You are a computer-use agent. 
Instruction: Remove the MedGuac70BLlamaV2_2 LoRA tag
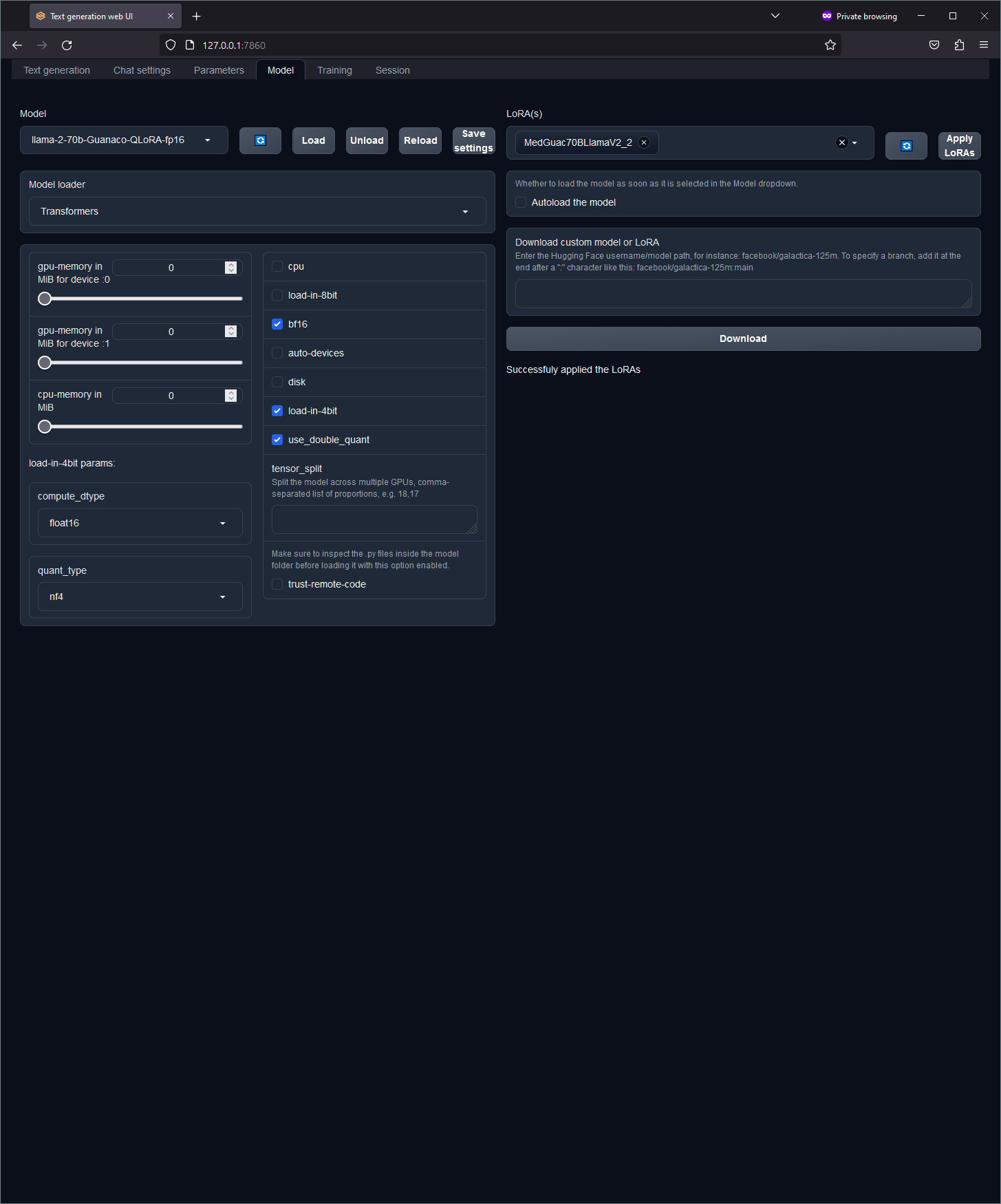click(644, 142)
